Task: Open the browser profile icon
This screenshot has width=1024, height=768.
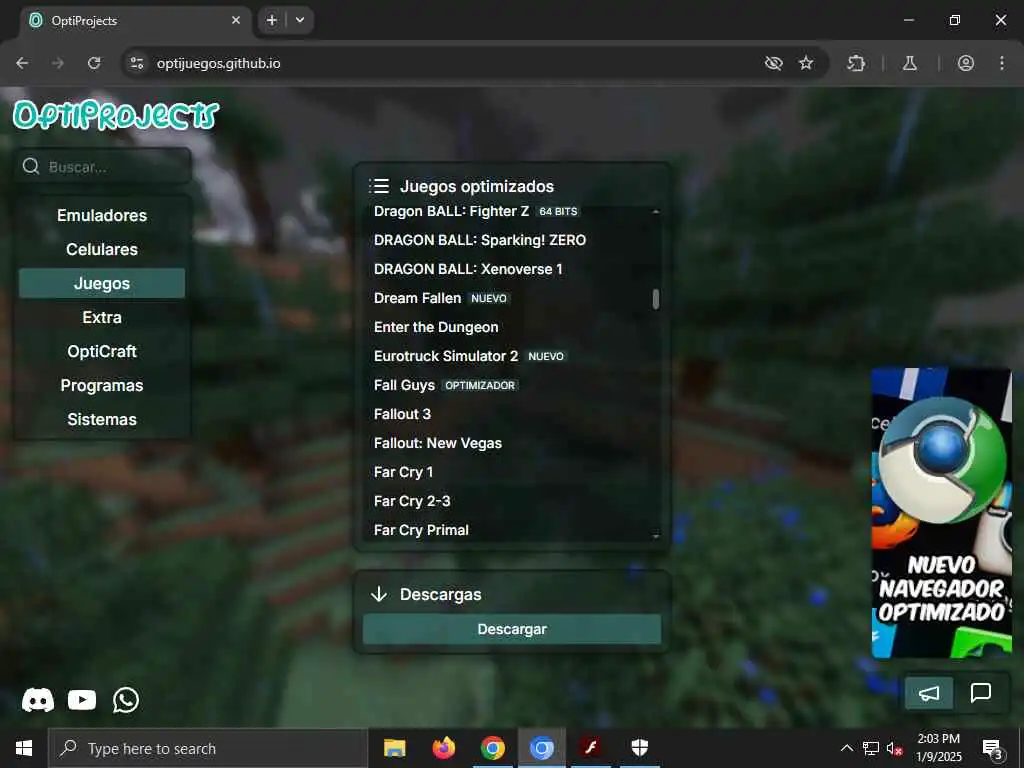Action: 966,63
